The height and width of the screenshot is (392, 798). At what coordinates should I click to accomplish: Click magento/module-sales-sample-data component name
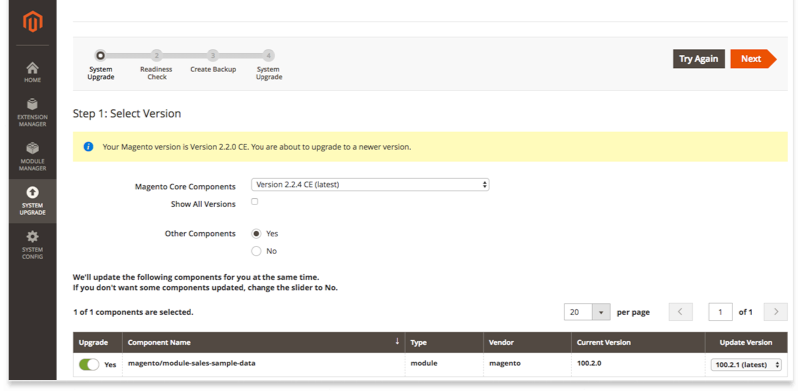tap(191, 363)
